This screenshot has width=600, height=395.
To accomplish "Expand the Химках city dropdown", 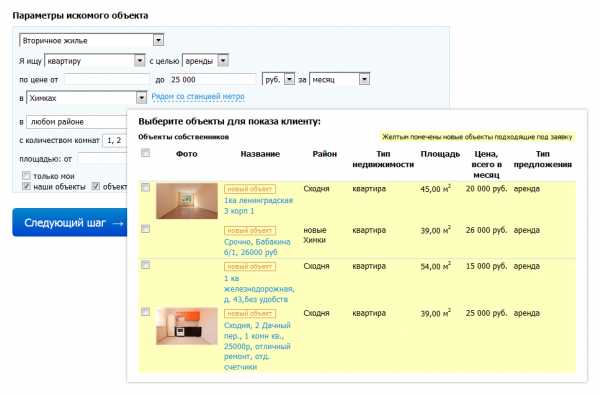I will [86, 98].
